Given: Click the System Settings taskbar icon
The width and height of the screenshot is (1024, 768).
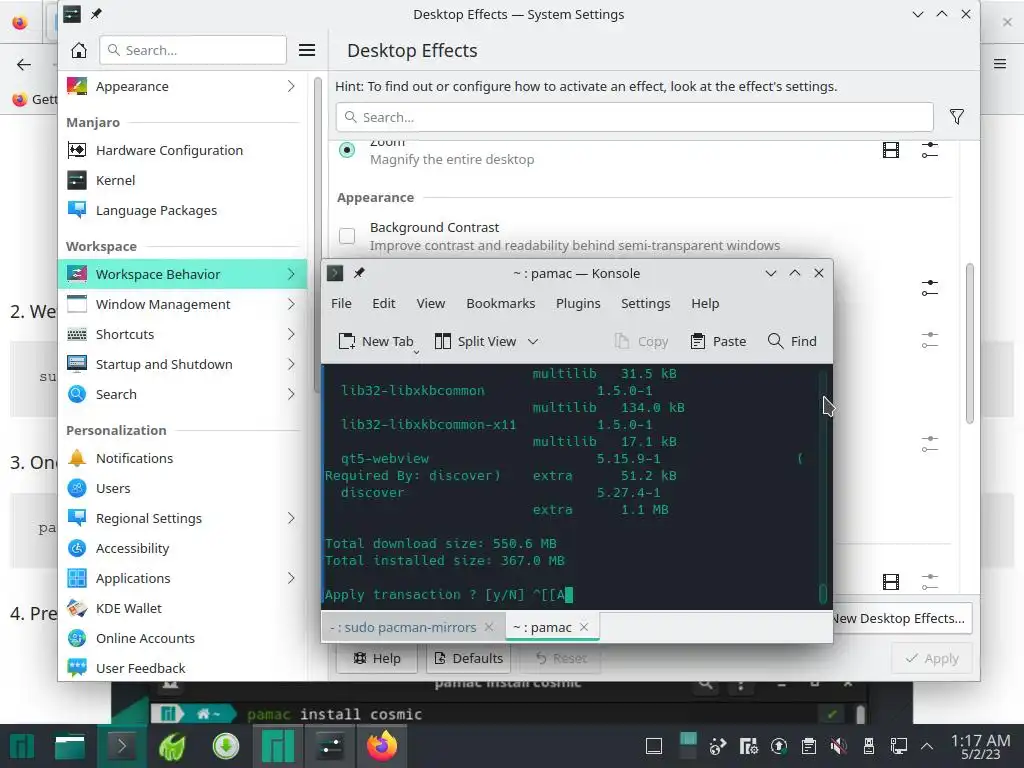Looking at the screenshot, I should (330, 746).
